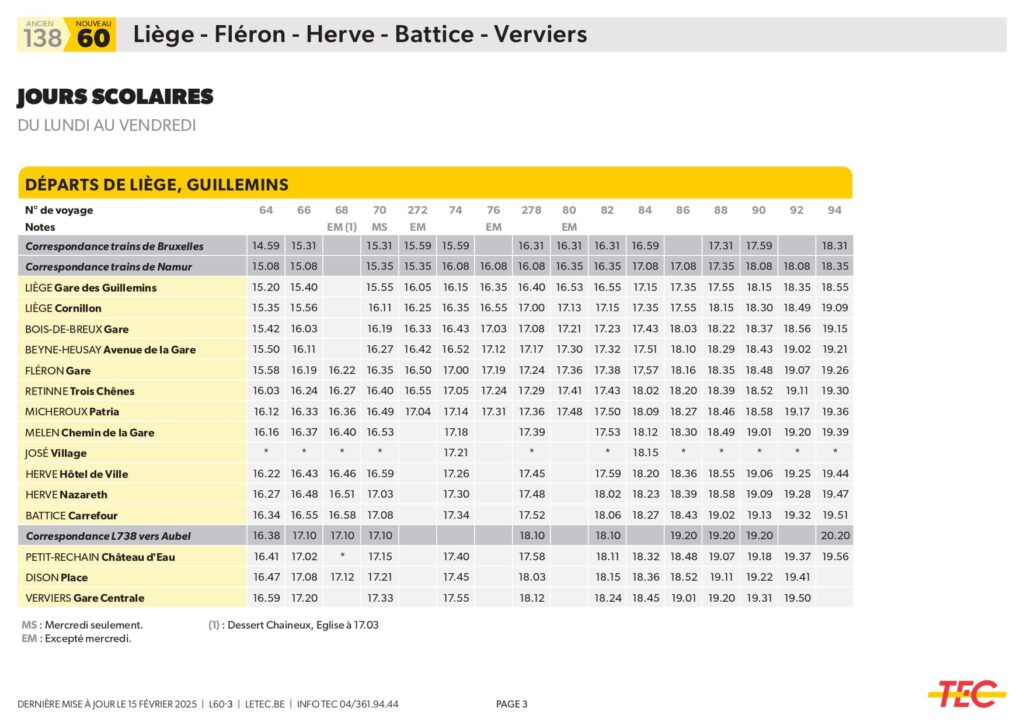Click the Liège Gare des Guillemins stop
Viewport: 1024px width, 725px height.
[x=91, y=288]
